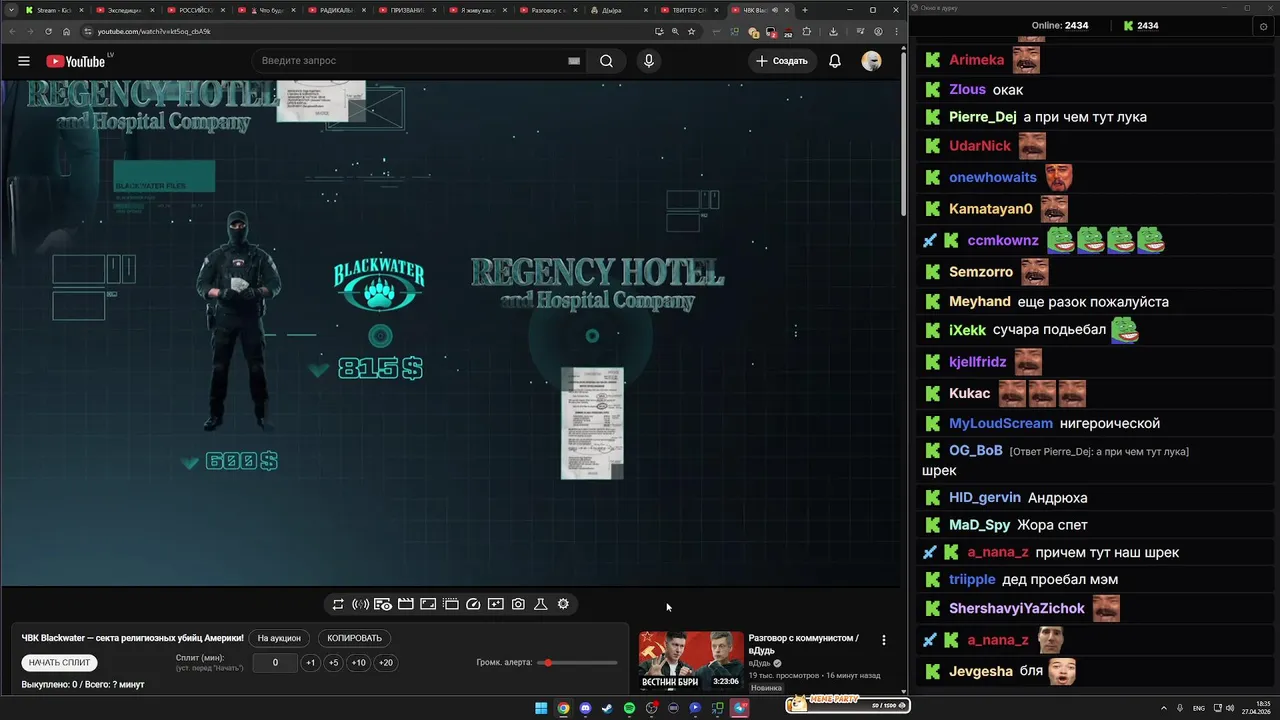Add twenty minutes with +20 button
1280x720 pixels.
[385, 662]
